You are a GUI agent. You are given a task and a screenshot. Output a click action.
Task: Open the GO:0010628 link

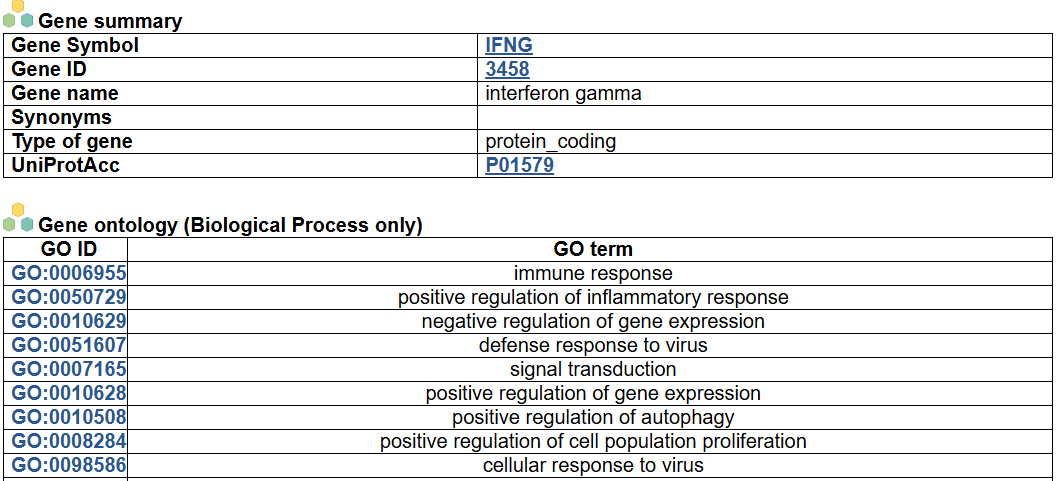69,393
